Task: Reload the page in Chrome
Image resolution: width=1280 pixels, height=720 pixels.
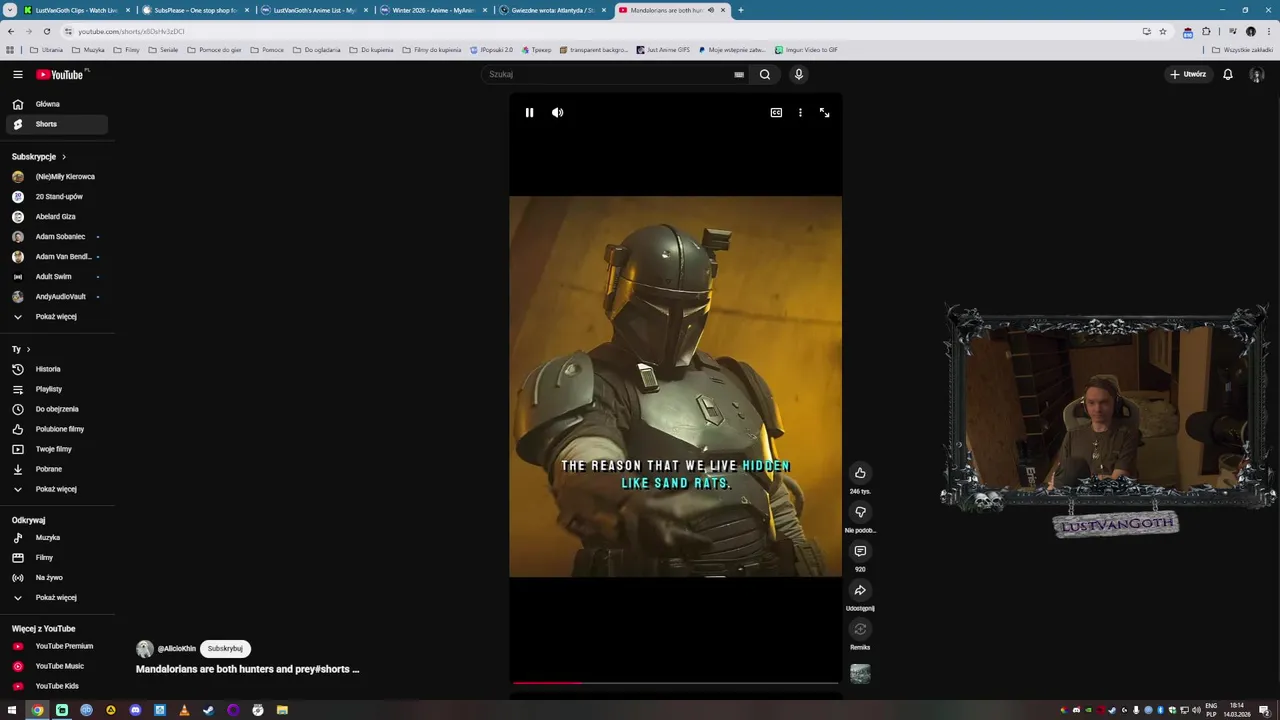Action: [46, 31]
